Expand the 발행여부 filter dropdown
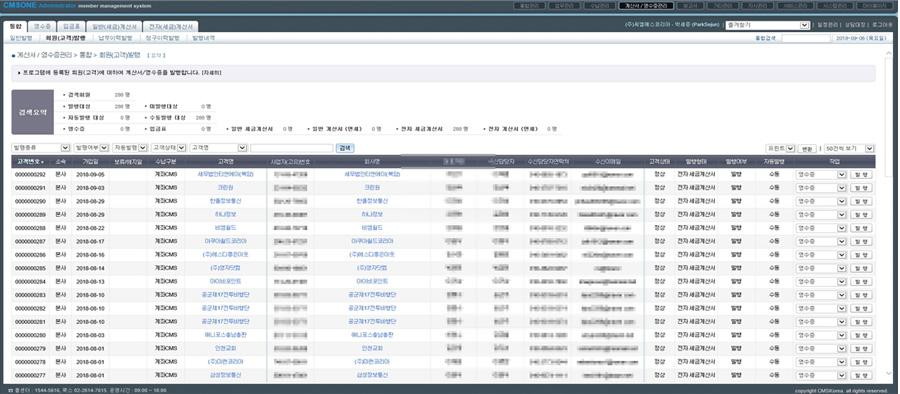Screen dimensions: 900x394 click(92, 148)
